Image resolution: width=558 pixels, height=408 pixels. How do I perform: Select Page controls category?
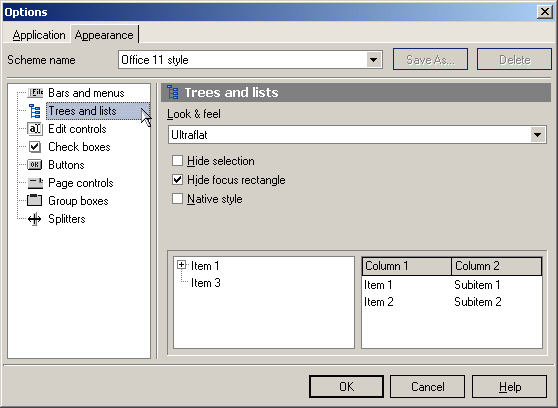(x=81, y=183)
